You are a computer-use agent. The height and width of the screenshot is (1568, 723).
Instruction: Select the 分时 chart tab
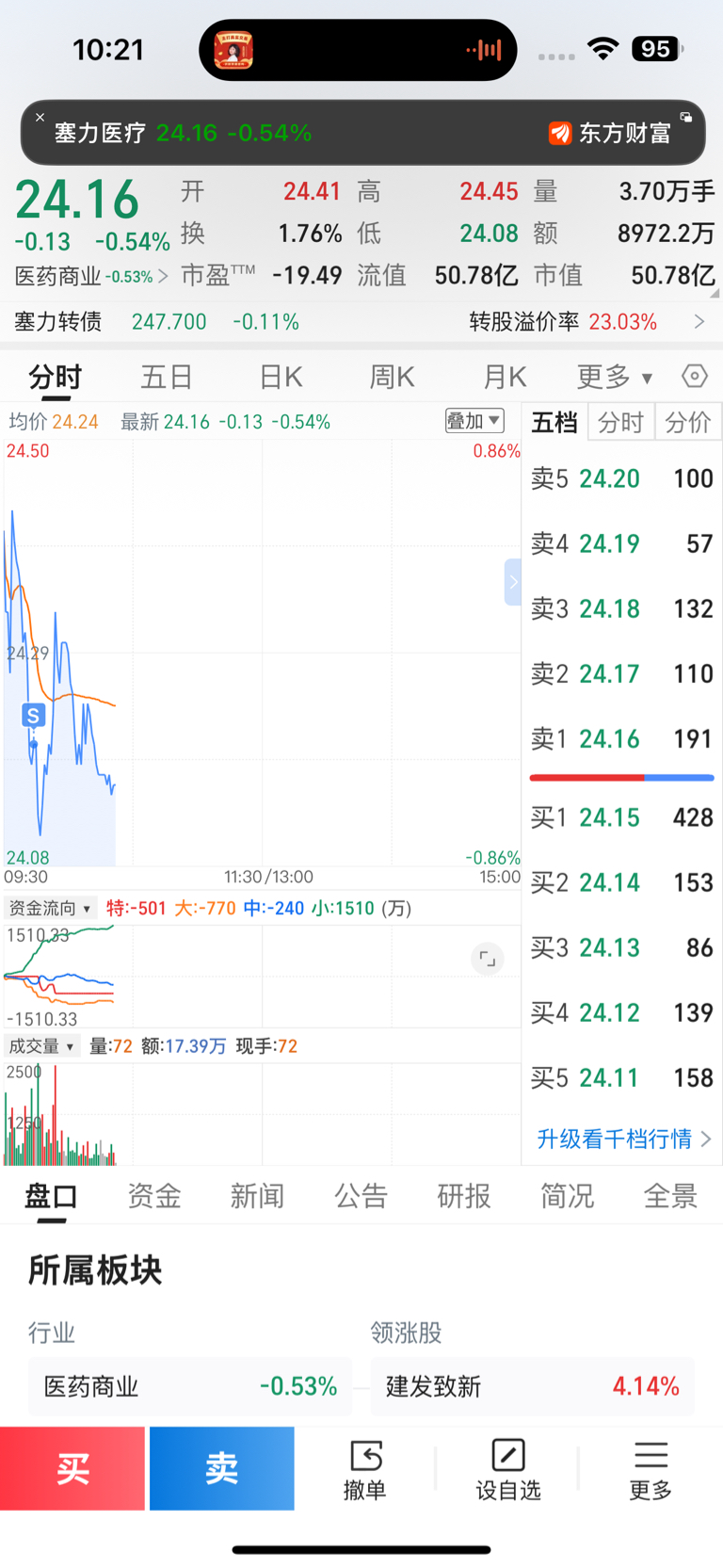click(x=56, y=378)
